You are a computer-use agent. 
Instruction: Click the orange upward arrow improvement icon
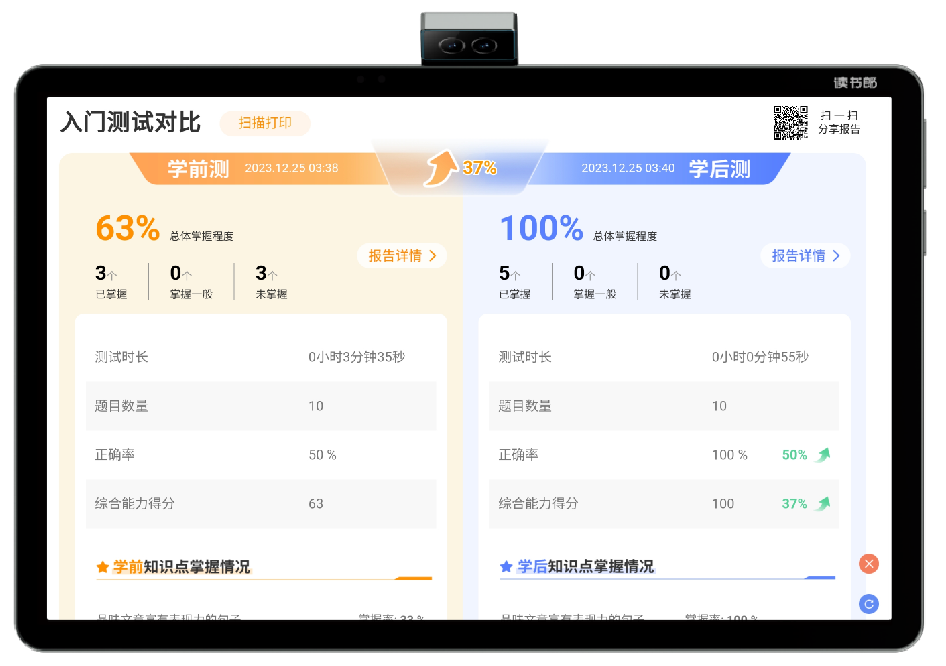click(x=439, y=168)
